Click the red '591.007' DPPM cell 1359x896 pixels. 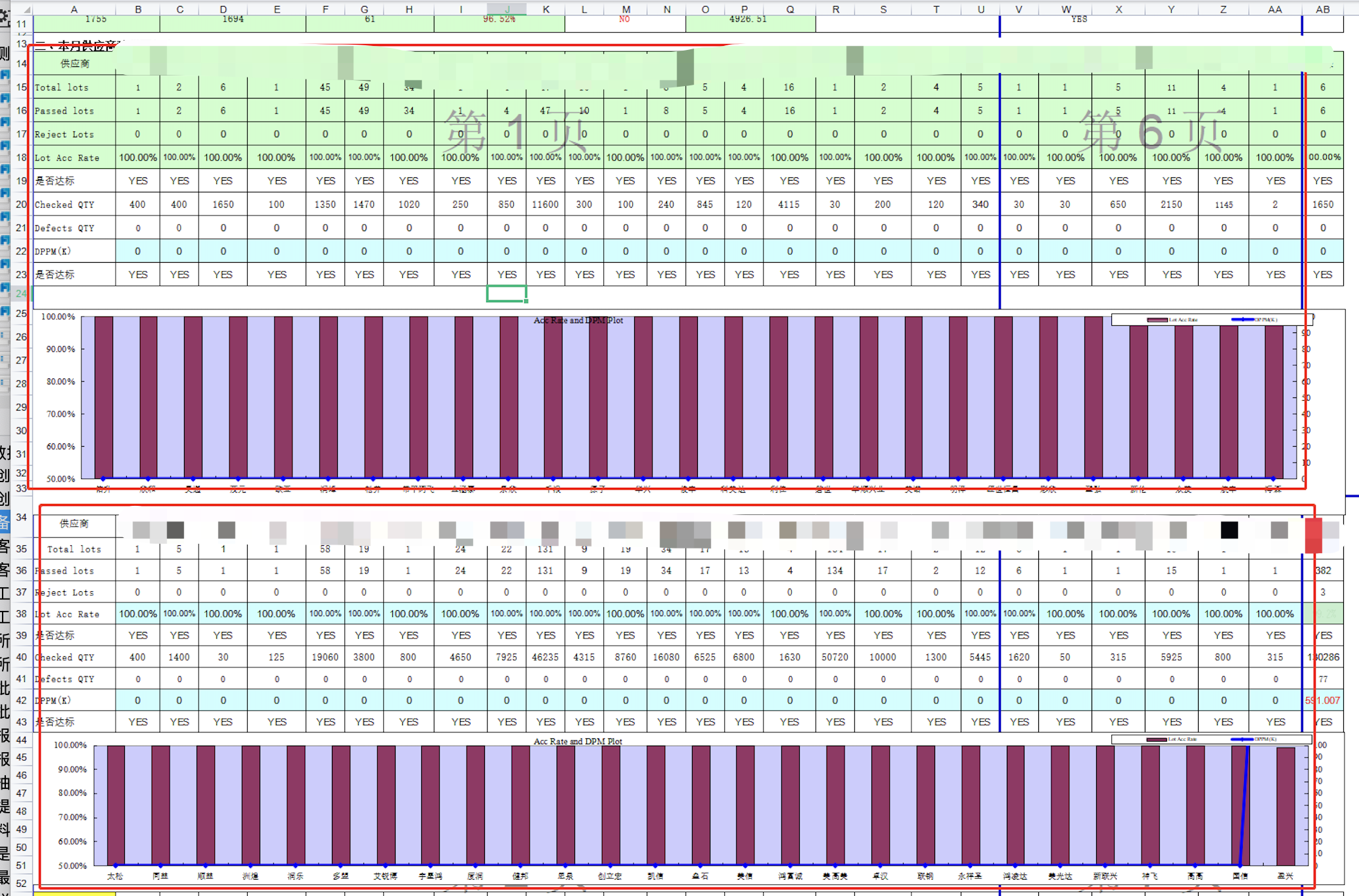pos(1323,700)
